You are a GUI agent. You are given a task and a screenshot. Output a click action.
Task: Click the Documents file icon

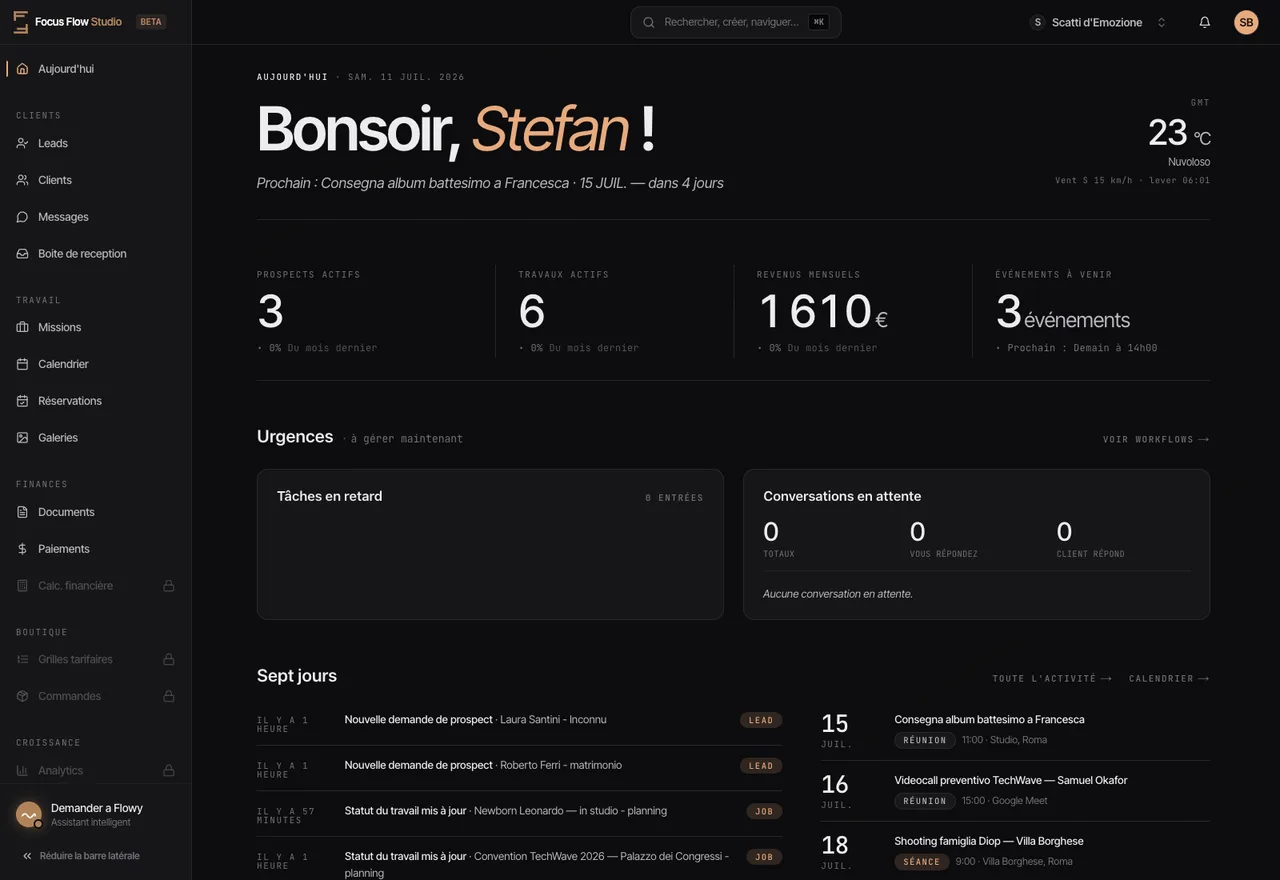click(23, 512)
